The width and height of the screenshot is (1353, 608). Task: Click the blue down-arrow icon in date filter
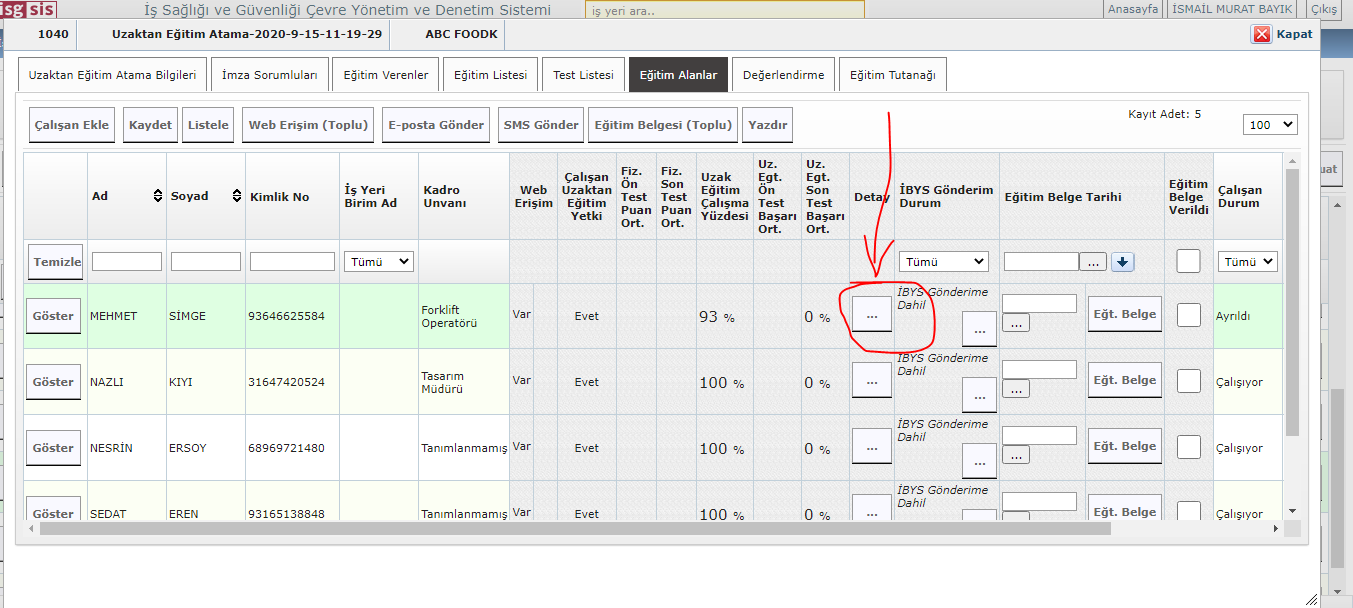click(1122, 262)
